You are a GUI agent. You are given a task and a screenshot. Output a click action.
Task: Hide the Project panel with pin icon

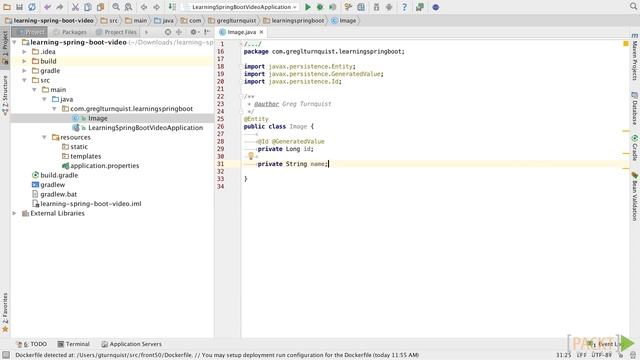coord(207,32)
